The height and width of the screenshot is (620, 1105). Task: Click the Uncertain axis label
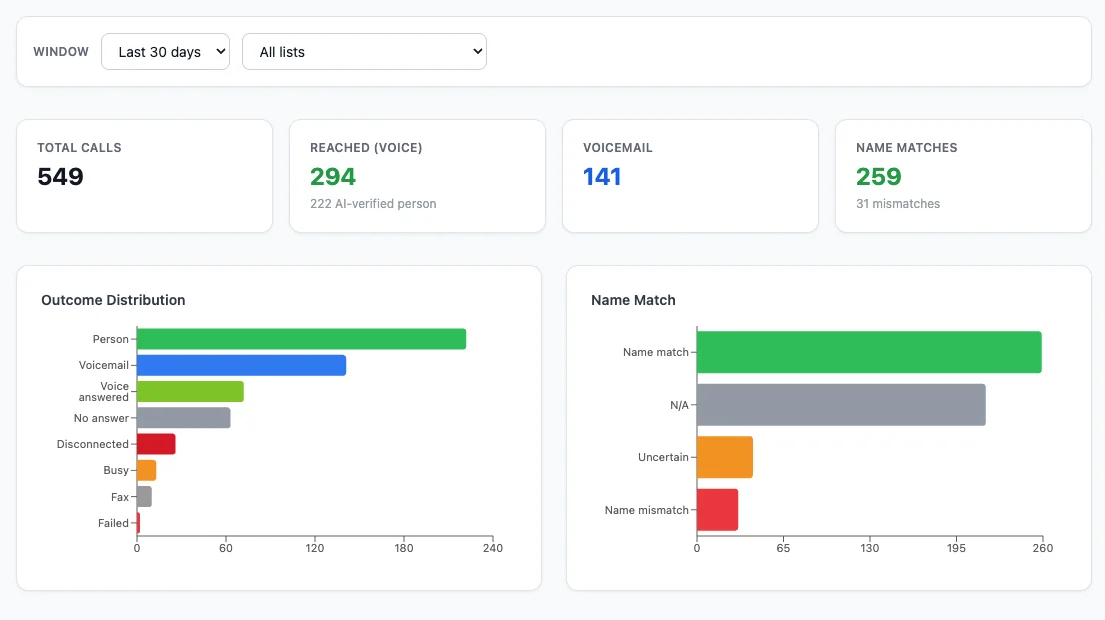(663, 457)
